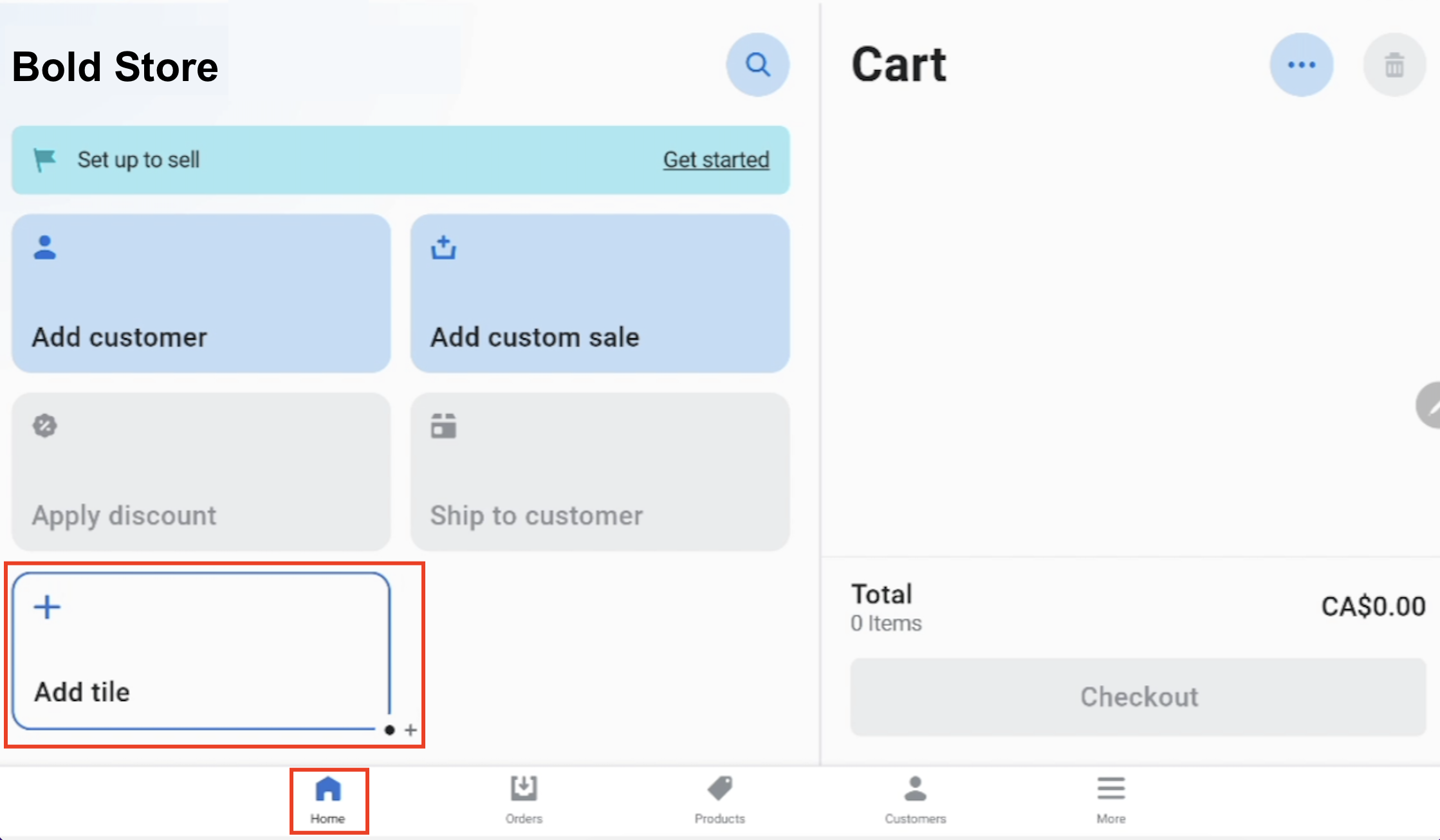Expand the More menu
The height and width of the screenshot is (840, 1440).
(x=1111, y=800)
